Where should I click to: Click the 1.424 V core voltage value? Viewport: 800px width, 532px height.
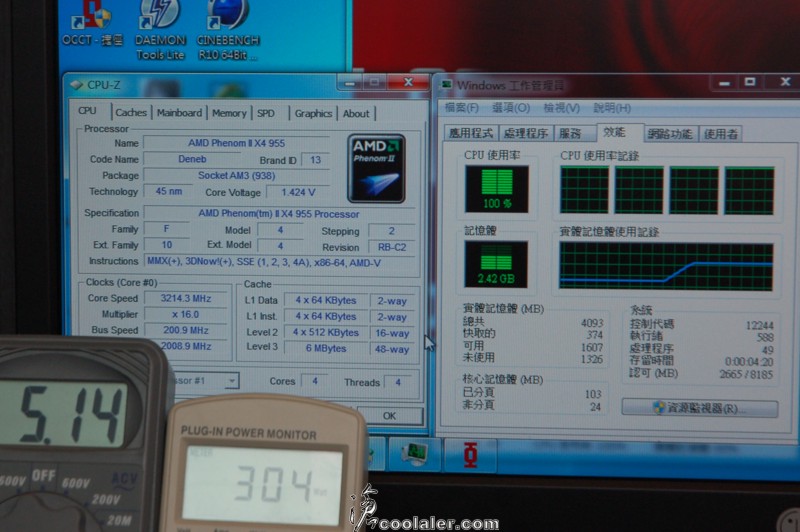tap(298, 192)
